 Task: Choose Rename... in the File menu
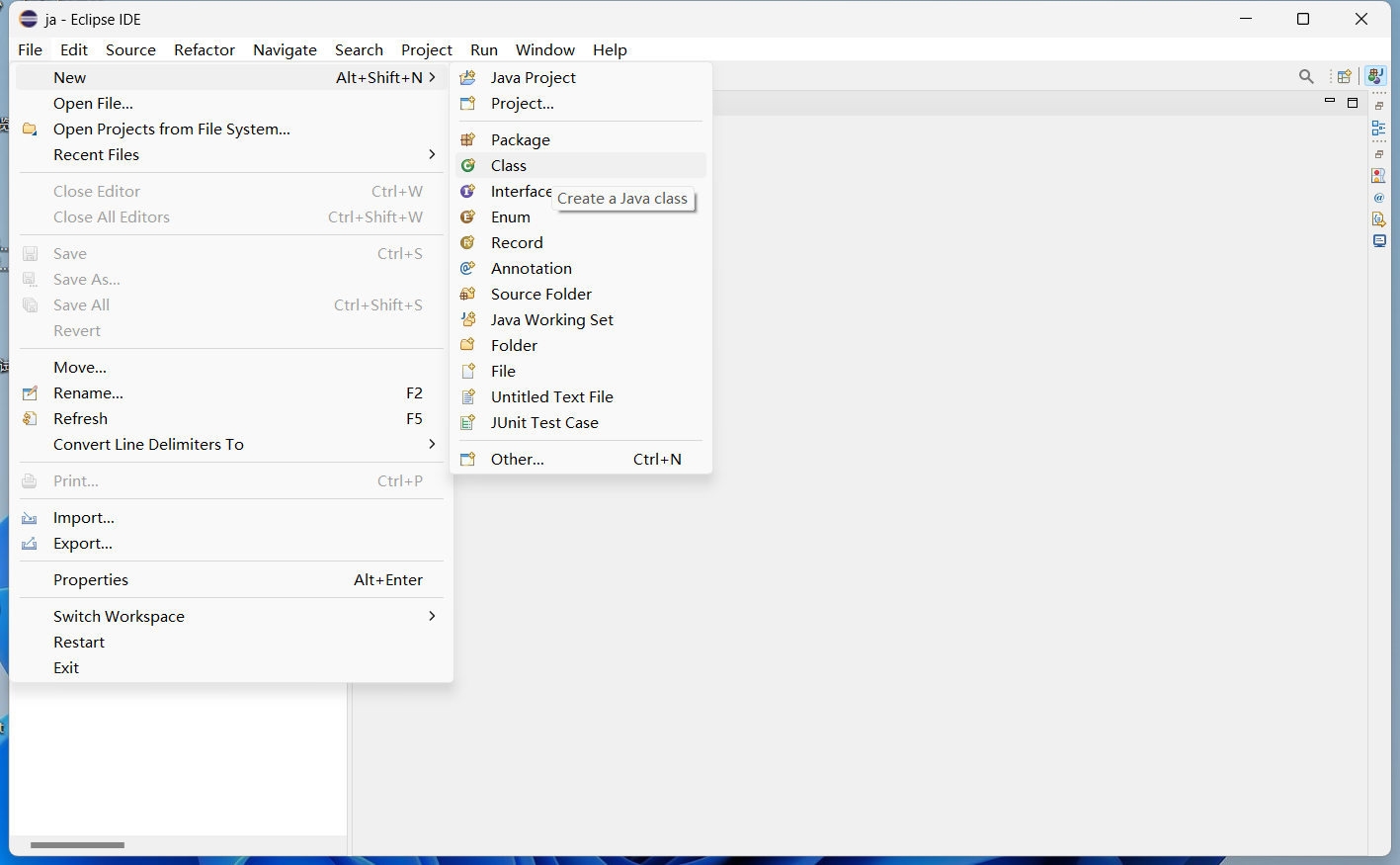click(229, 392)
